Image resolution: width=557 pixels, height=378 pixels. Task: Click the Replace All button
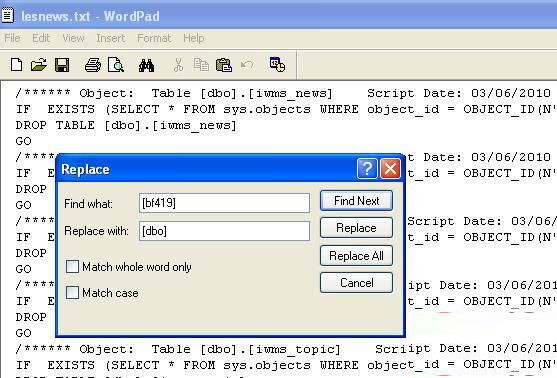tap(356, 255)
